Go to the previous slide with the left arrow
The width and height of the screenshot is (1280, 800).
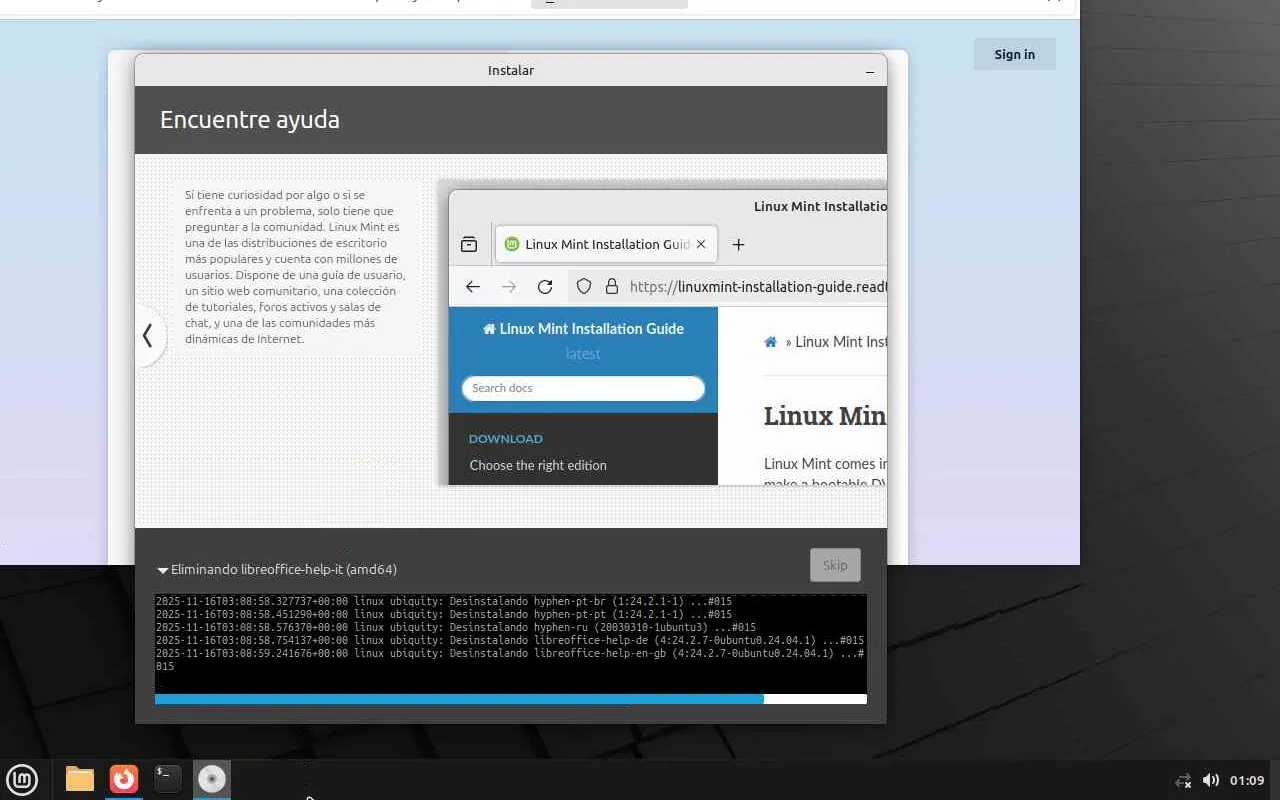(x=148, y=336)
